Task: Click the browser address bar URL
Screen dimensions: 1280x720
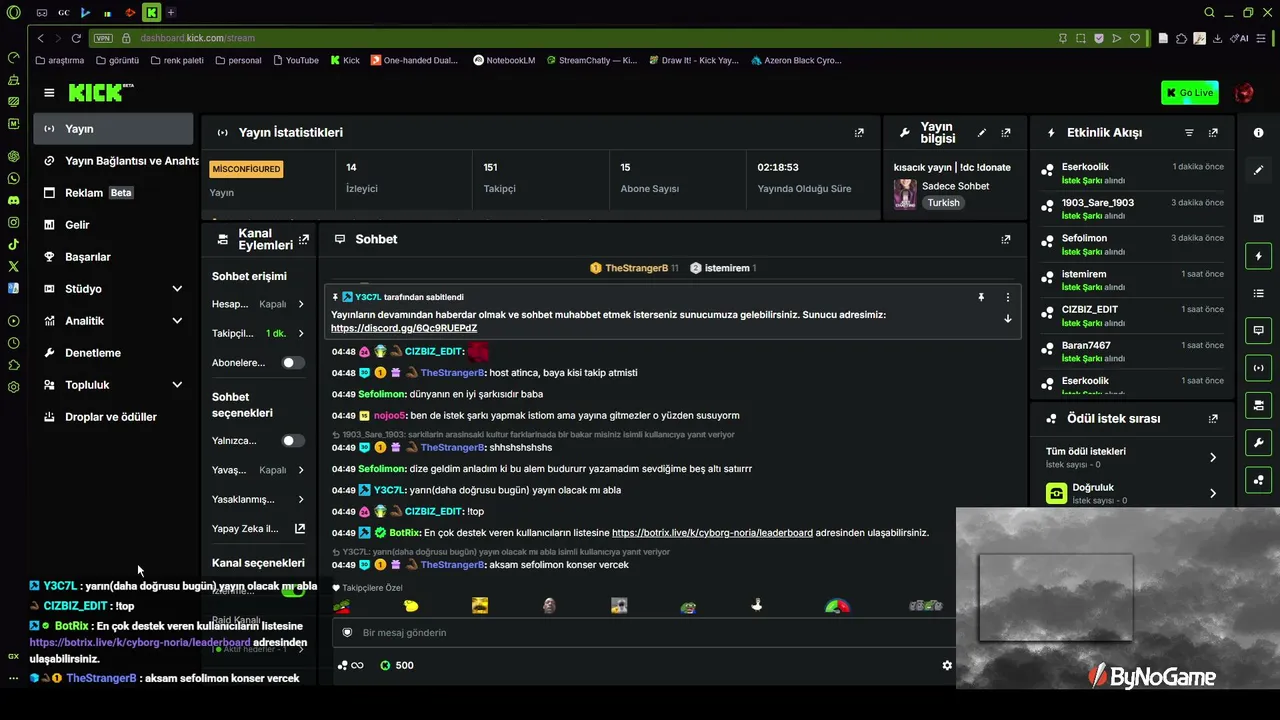Action: click(198, 38)
